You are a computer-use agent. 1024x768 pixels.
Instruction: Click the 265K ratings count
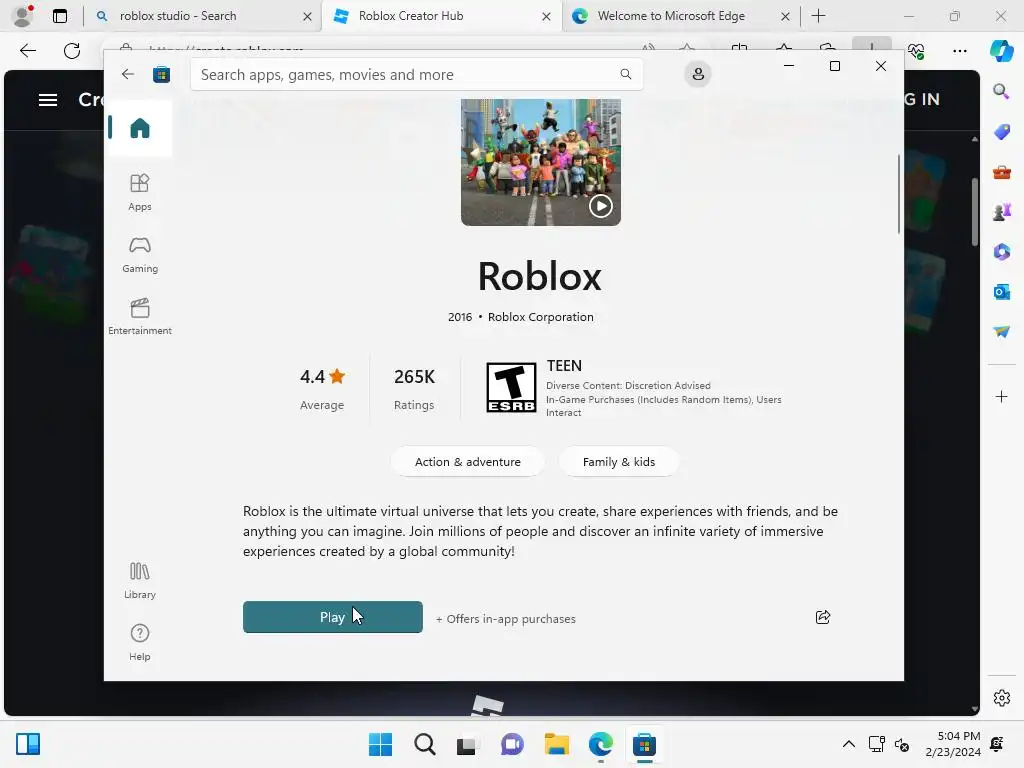(x=414, y=377)
